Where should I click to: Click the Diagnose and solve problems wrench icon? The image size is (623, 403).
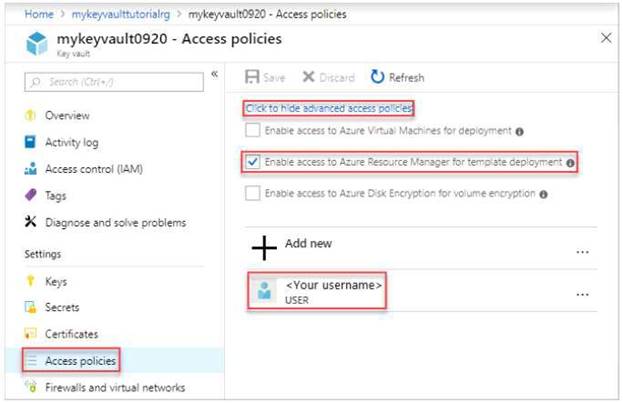30,221
